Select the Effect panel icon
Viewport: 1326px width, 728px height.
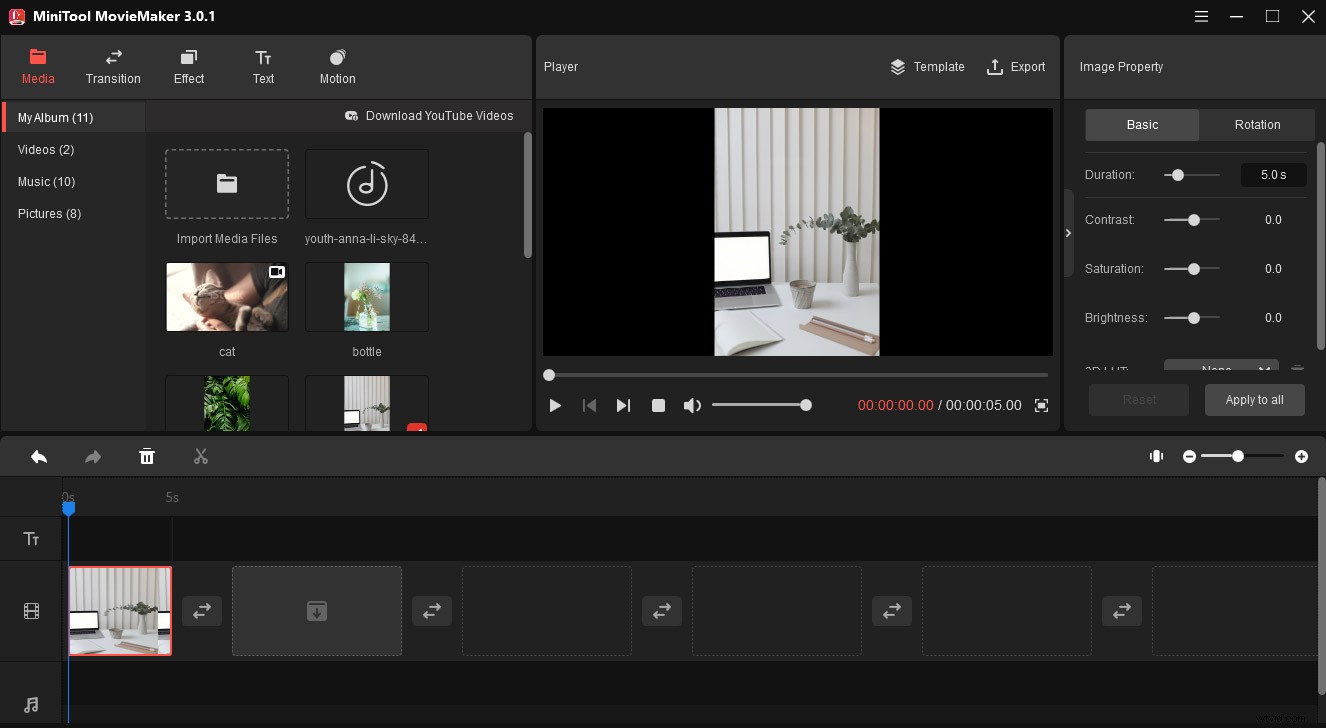[188, 66]
